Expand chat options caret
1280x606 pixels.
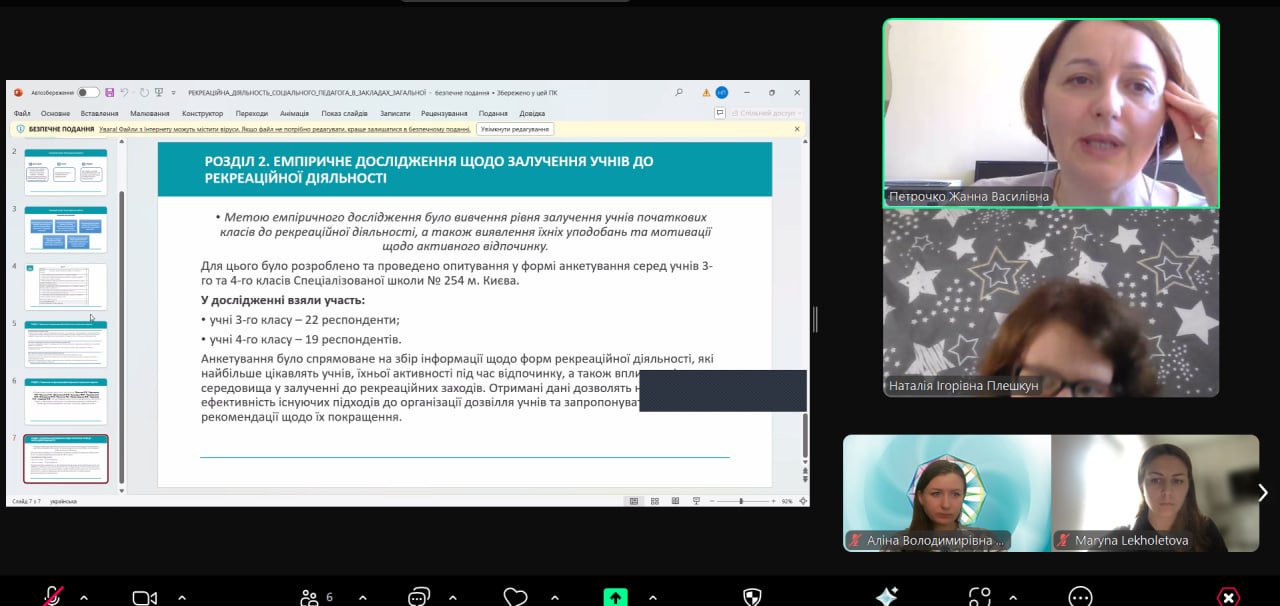point(452,598)
